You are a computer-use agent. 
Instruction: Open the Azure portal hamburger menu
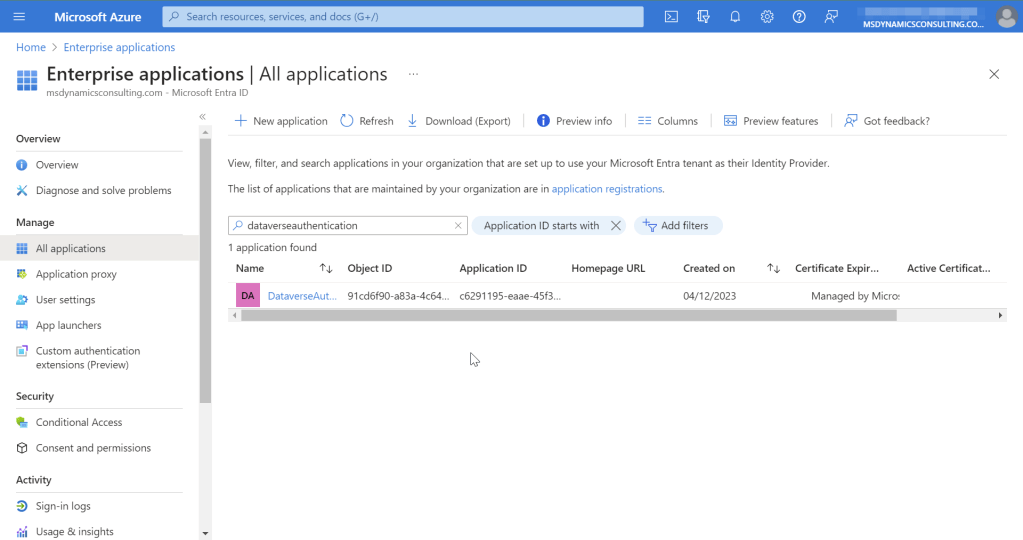[x=20, y=17]
